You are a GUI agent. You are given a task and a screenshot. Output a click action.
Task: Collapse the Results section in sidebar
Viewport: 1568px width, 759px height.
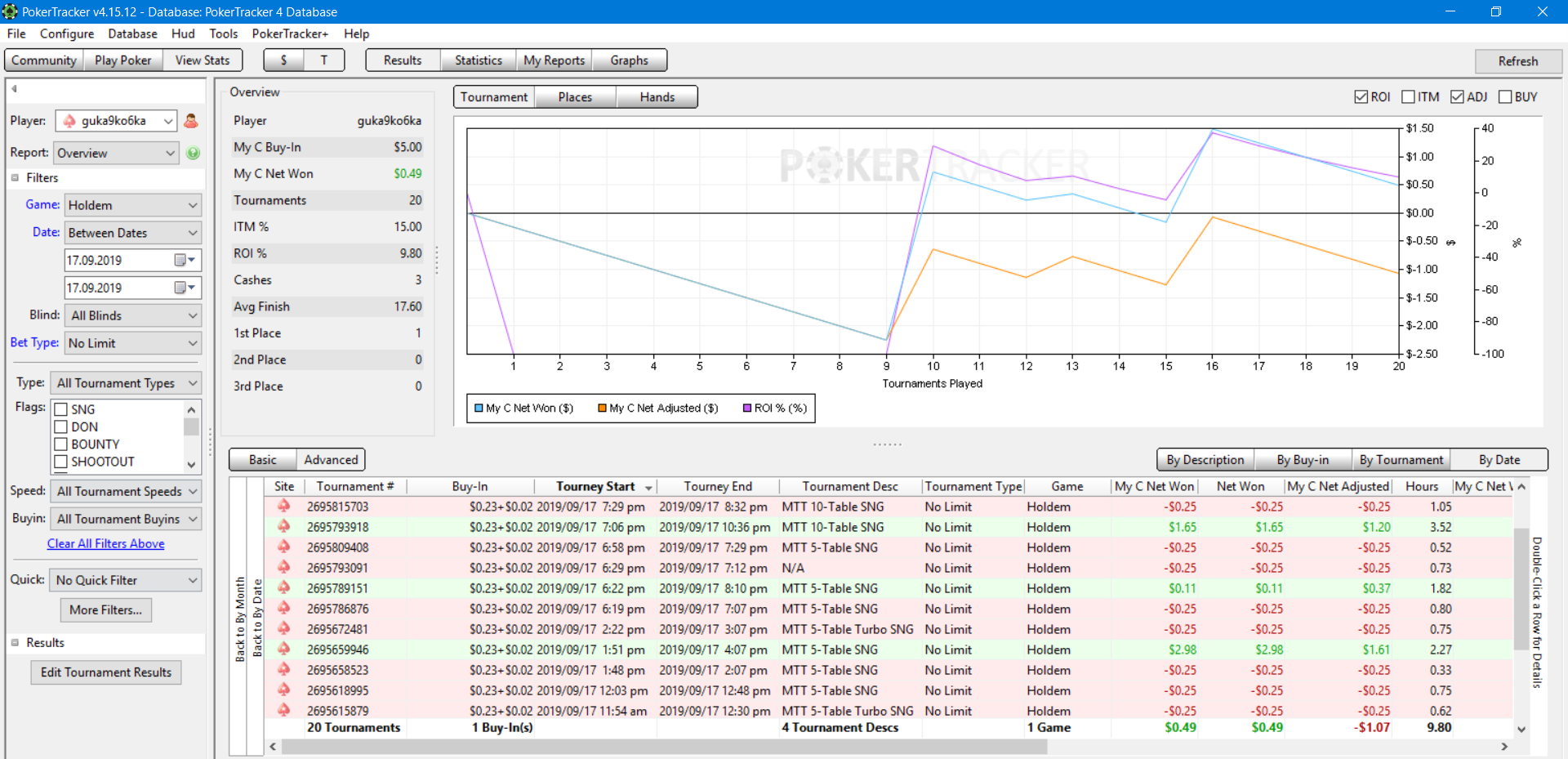point(15,643)
